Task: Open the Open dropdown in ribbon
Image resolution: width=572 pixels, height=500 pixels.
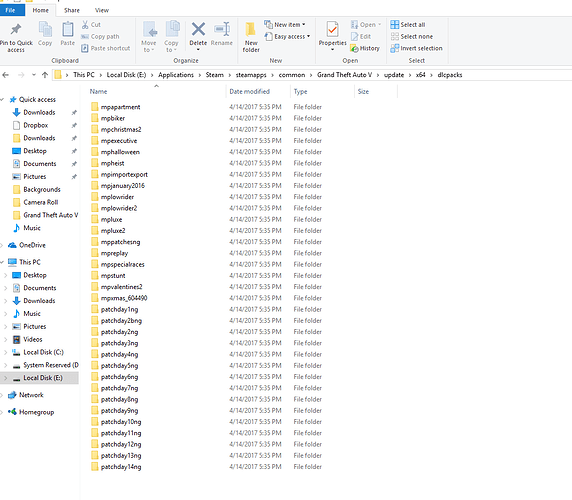Action: 366,25
